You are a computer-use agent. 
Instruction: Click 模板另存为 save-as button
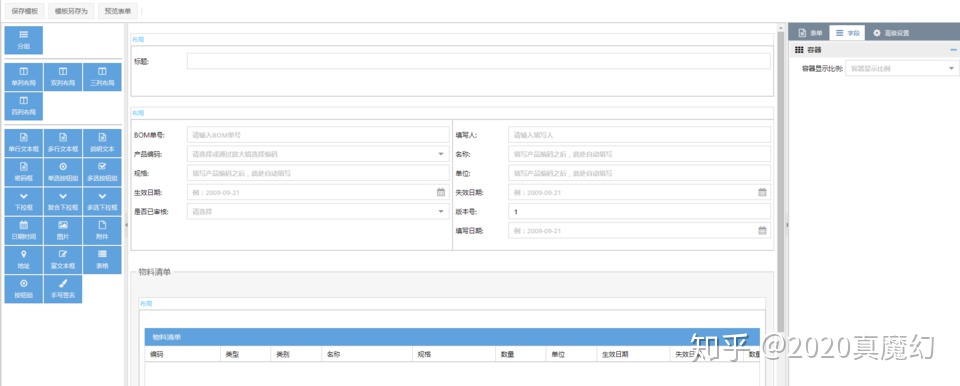71,11
